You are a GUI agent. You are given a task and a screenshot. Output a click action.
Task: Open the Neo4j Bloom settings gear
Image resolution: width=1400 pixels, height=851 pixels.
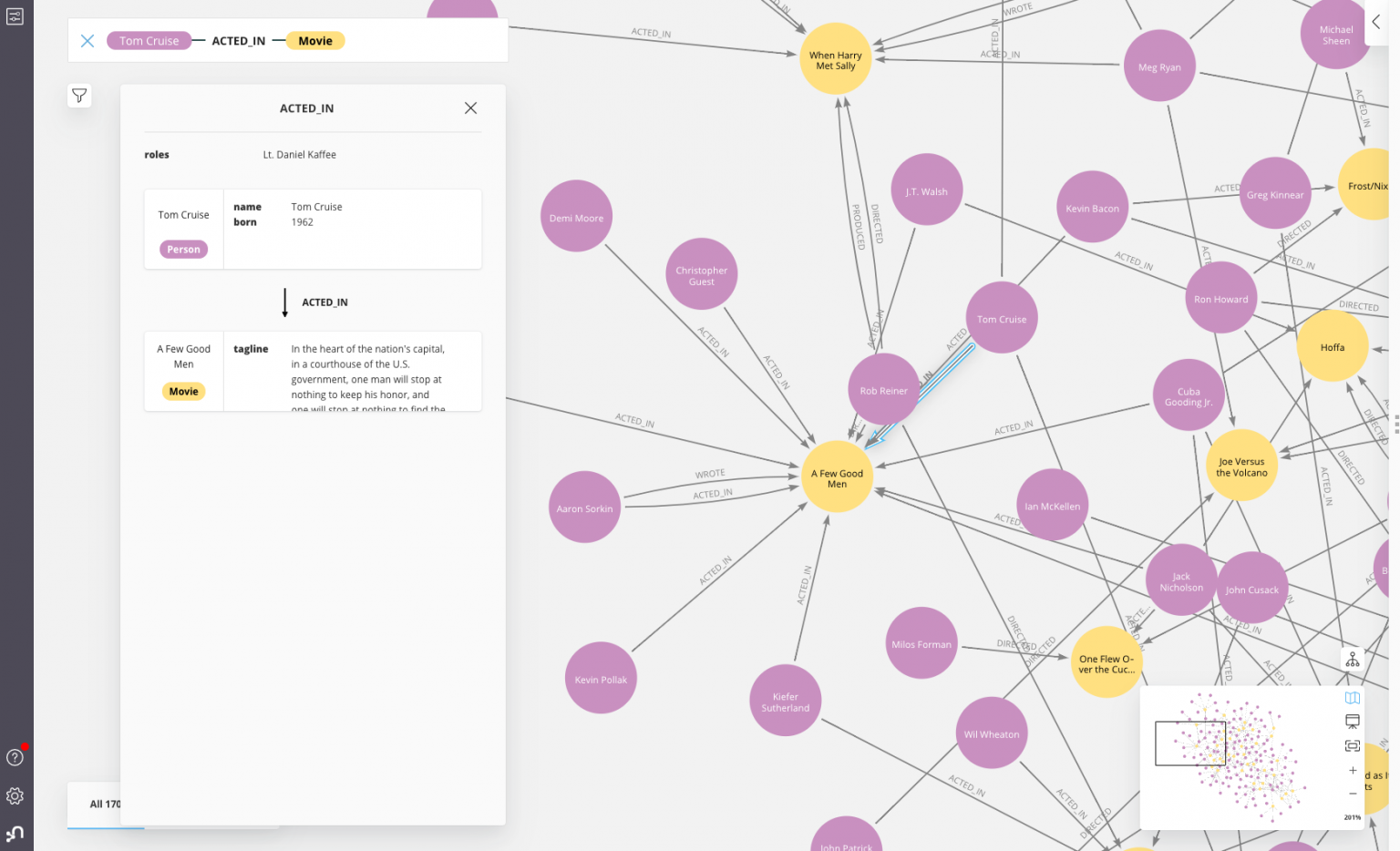(15, 795)
